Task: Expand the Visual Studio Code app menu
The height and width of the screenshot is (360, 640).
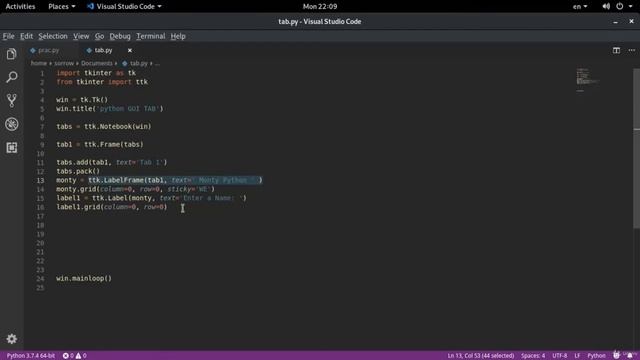Action: [x=124, y=6]
